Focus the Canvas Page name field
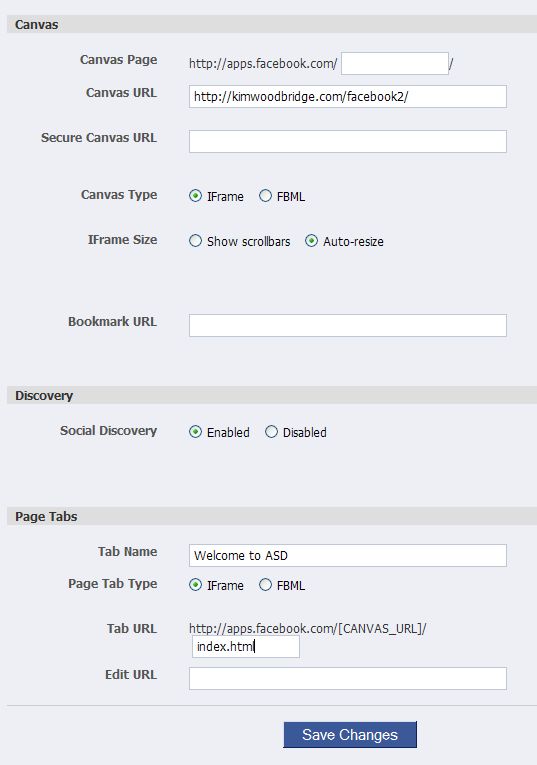The image size is (537, 765). pos(395,63)
